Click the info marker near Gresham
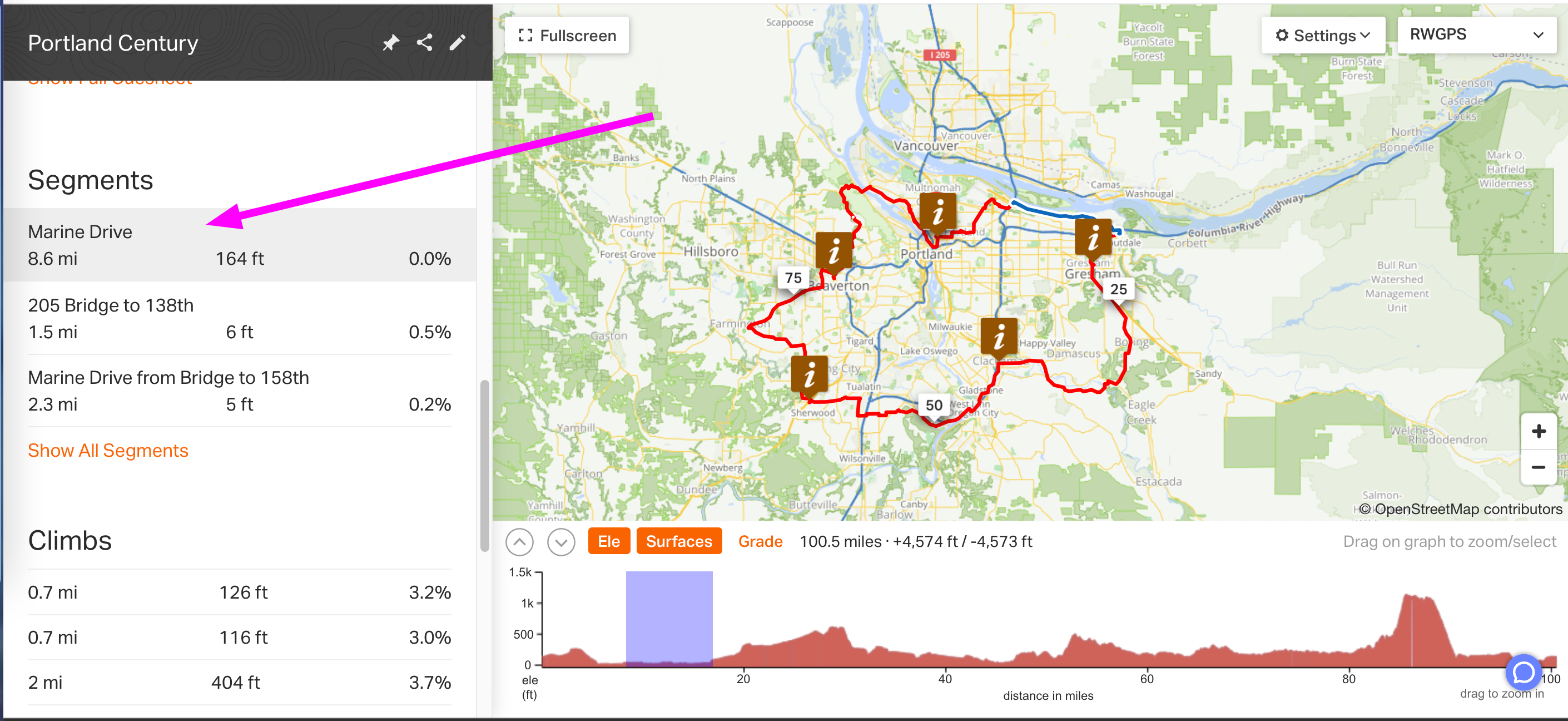This screenshot has height=721, width=1568. [x=1093, y=237]
